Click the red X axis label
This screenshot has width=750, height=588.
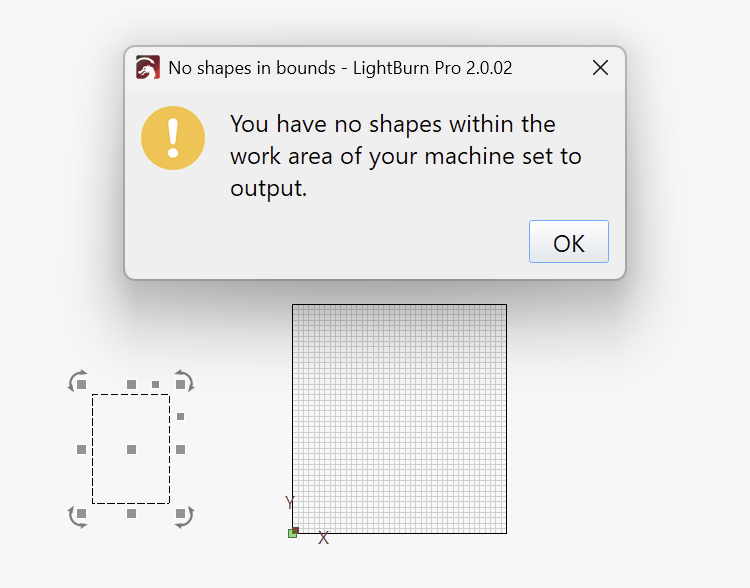[323, 539]
